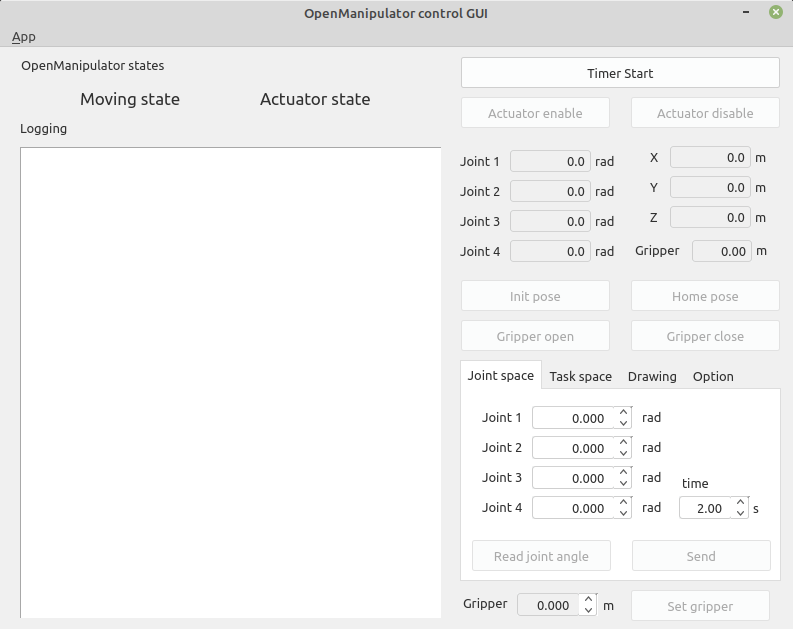The height and width of the screenshot is (629, 793).
Task: Increase Joint 1 value with up arrow
Action: 624,412
